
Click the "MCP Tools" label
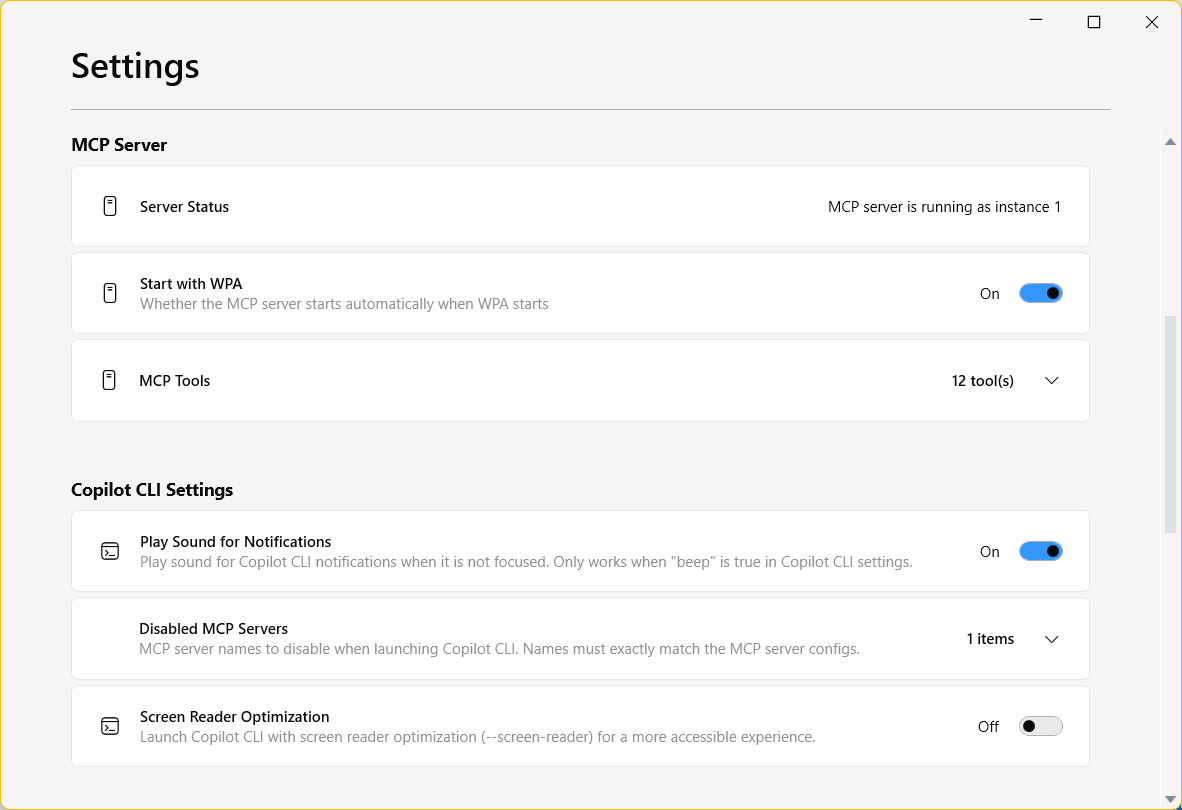[x=174, y=381]
